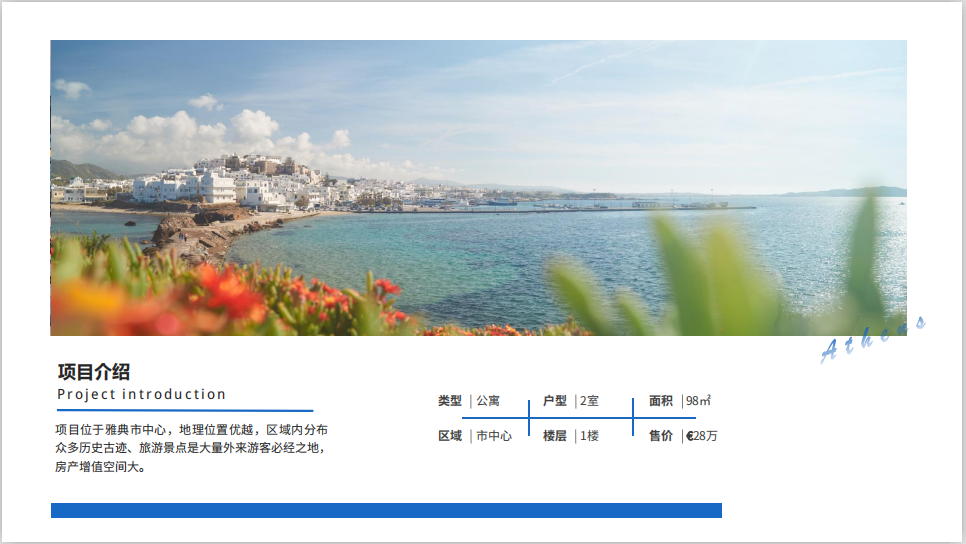The image size is (966, 544).
Task: Select the 户型 label
Action: click(555, 401)
